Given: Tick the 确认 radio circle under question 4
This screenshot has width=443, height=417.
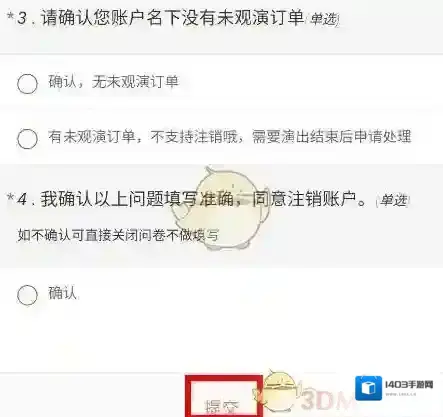Looking at the screenshot, I should tap(27, 295).
